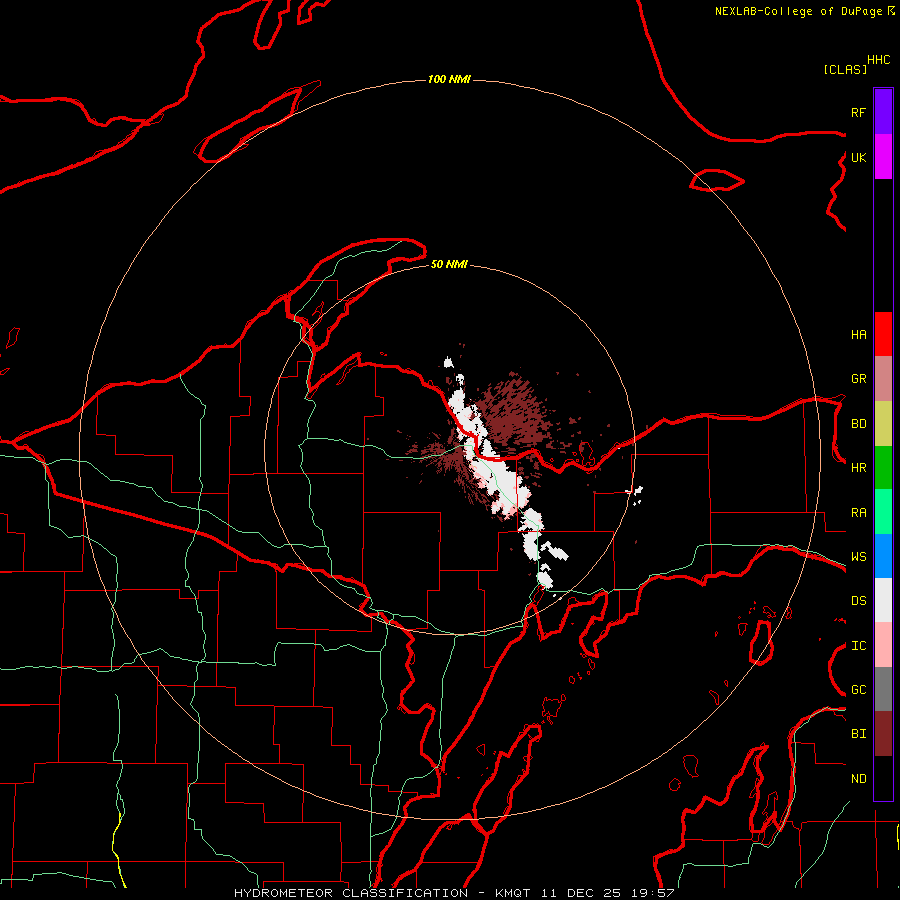Image resolution: width=900 pixels, height=900 pixels.
Task: Click the ND legend label
Action: coord(859,779)
